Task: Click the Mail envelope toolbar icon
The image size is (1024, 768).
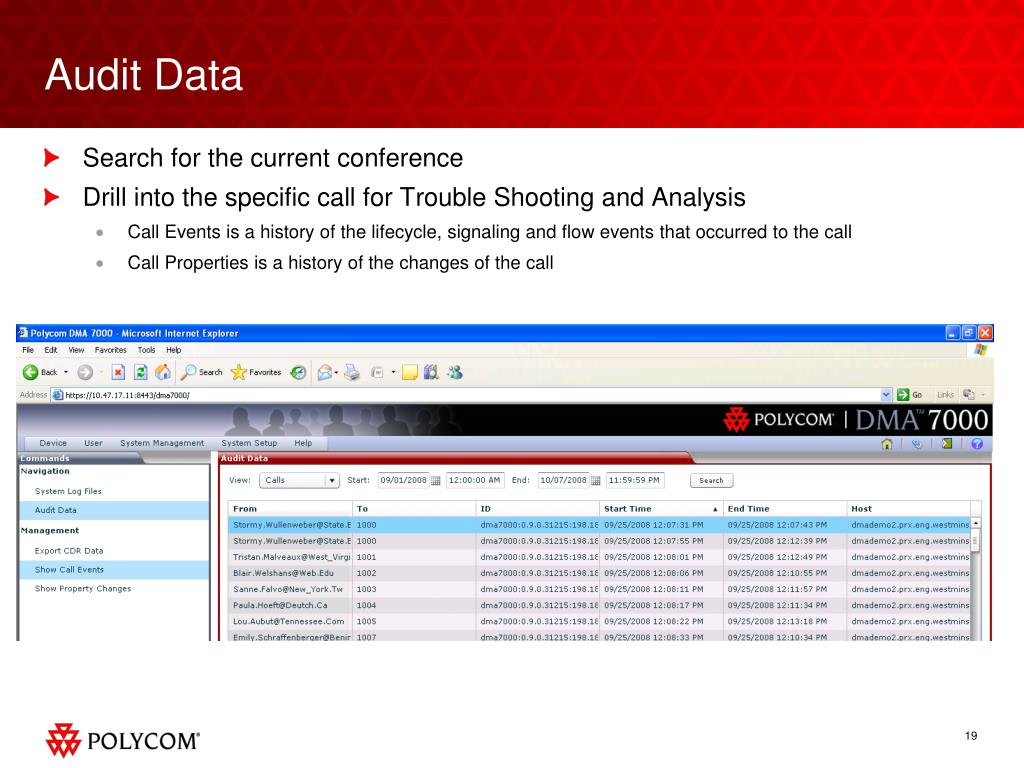Action: (x=324, y=372)
